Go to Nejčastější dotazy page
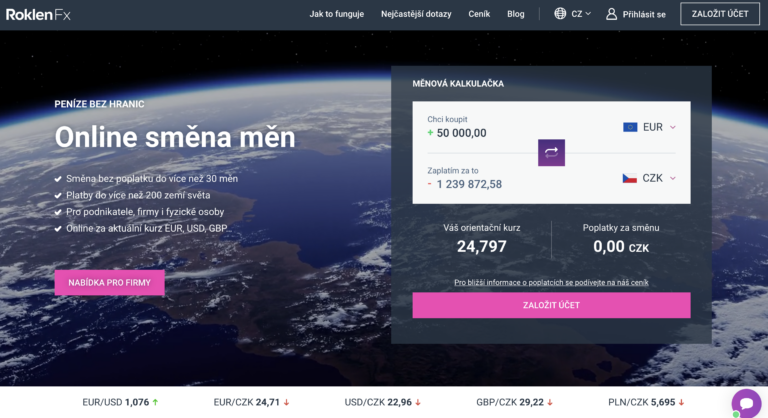 coord(418,14)
